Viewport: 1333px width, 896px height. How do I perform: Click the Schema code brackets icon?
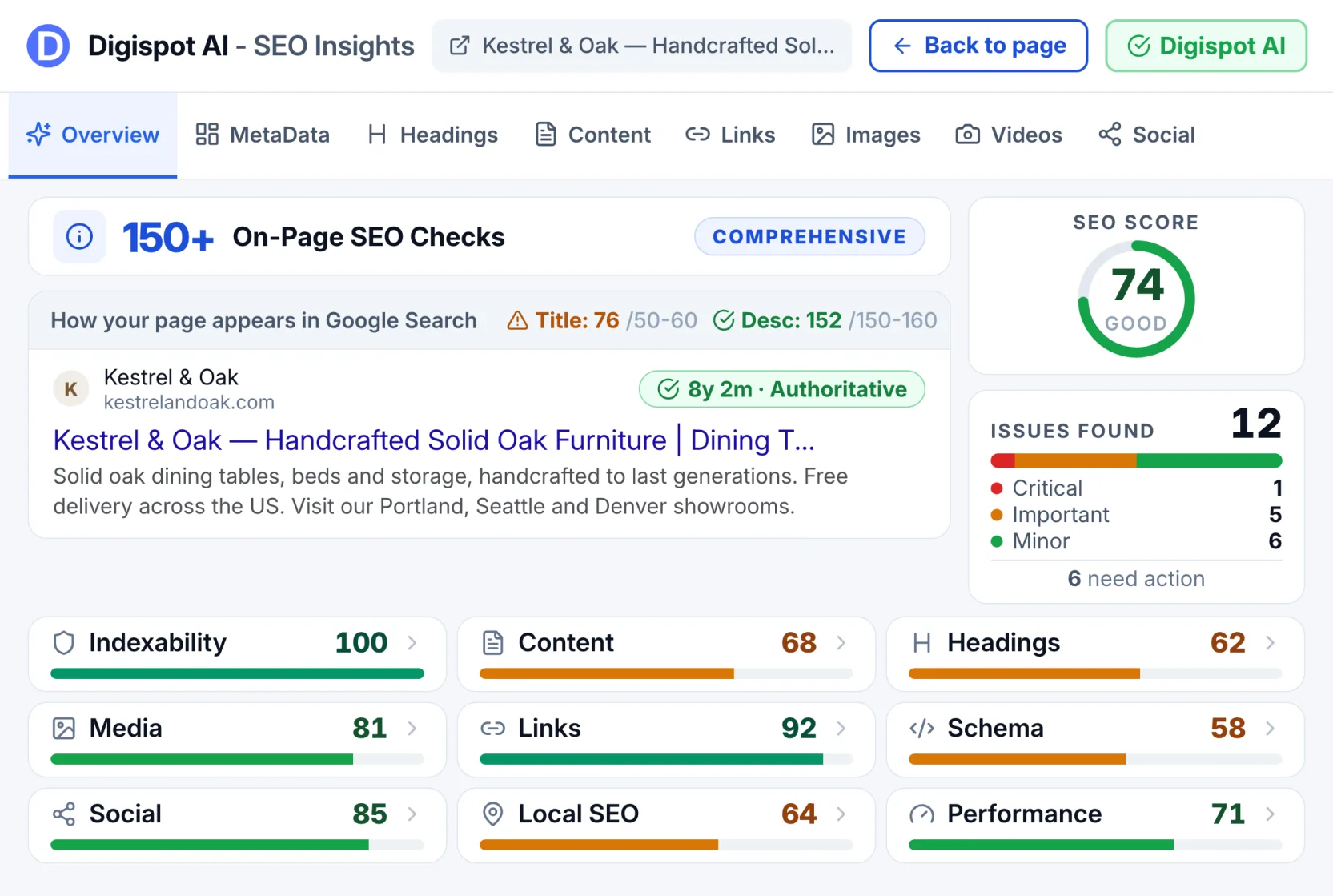921,729
